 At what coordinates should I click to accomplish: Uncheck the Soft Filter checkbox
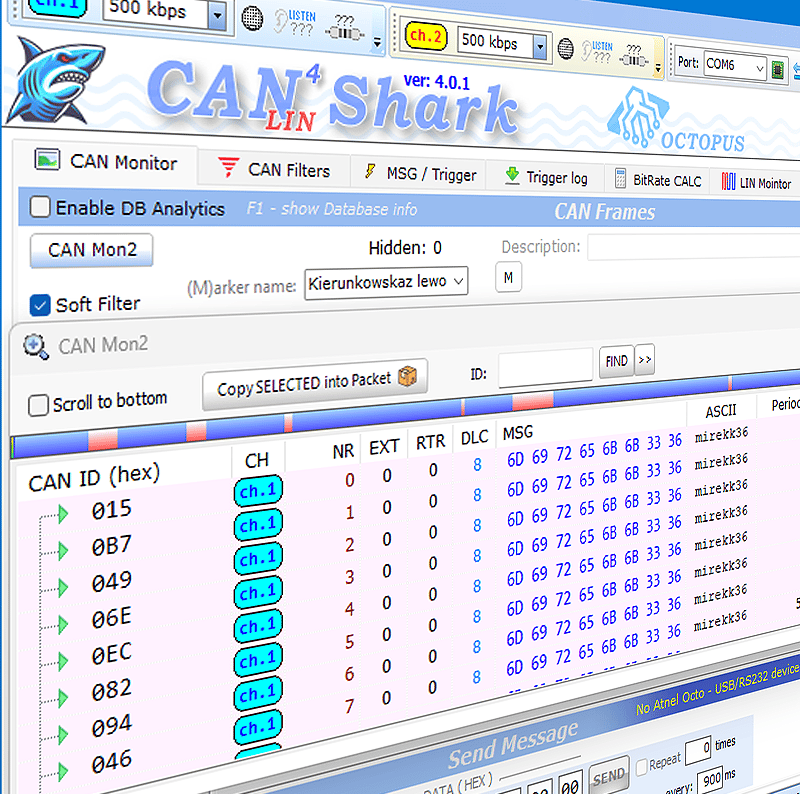(x=40, y=305)
